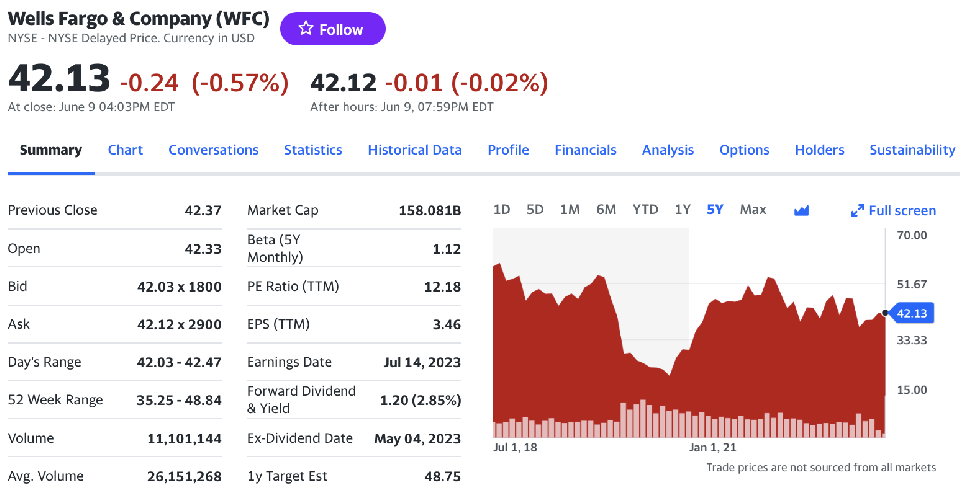This screenshot has width=960, height=496.
Task: Switch the chart range to 5D
Action: (x=535, y=209)
